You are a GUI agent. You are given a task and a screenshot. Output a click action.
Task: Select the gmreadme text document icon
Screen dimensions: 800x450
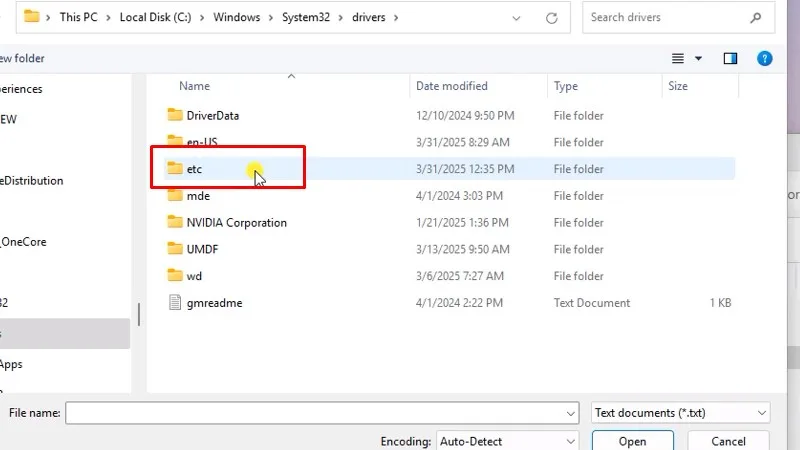click(175, 303)
